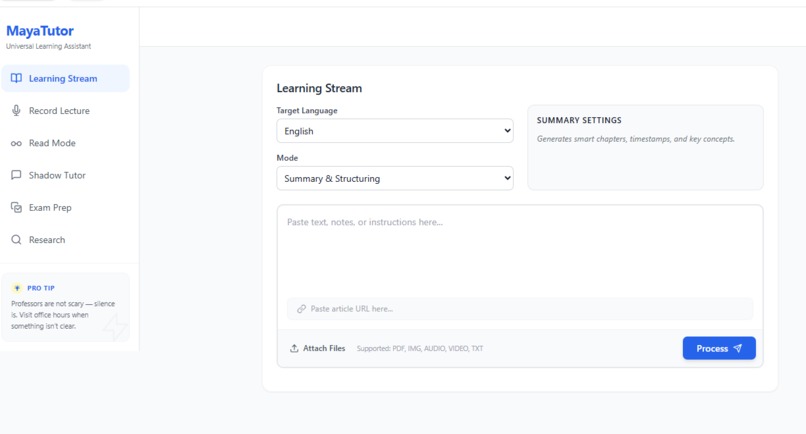Switch to Read Mode
The height and width of the screenshot is (434, 806).
click(65, 143)
